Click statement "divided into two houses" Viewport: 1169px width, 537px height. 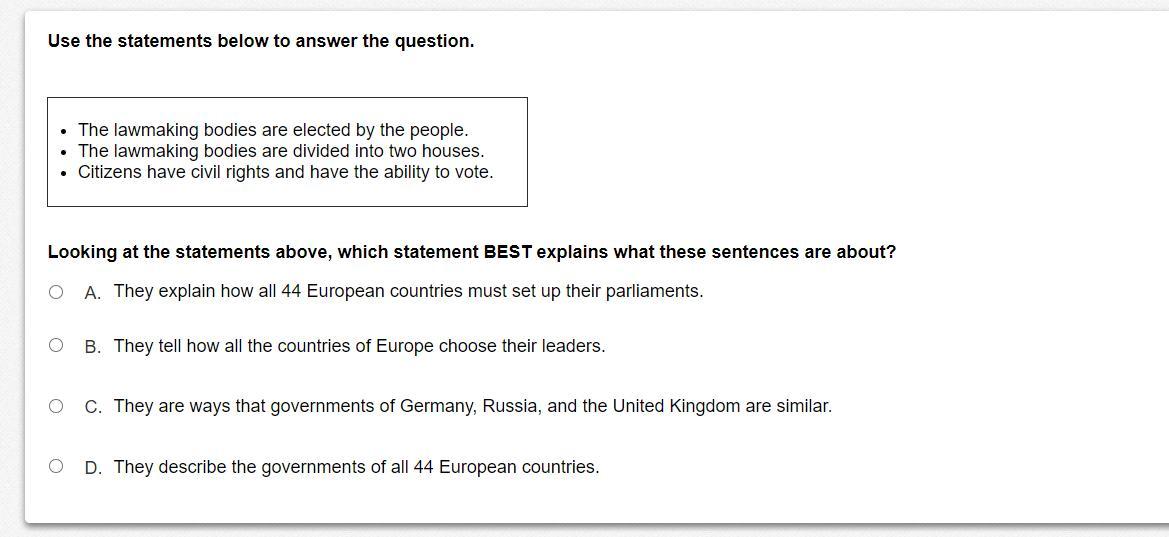tap(281, 151)
